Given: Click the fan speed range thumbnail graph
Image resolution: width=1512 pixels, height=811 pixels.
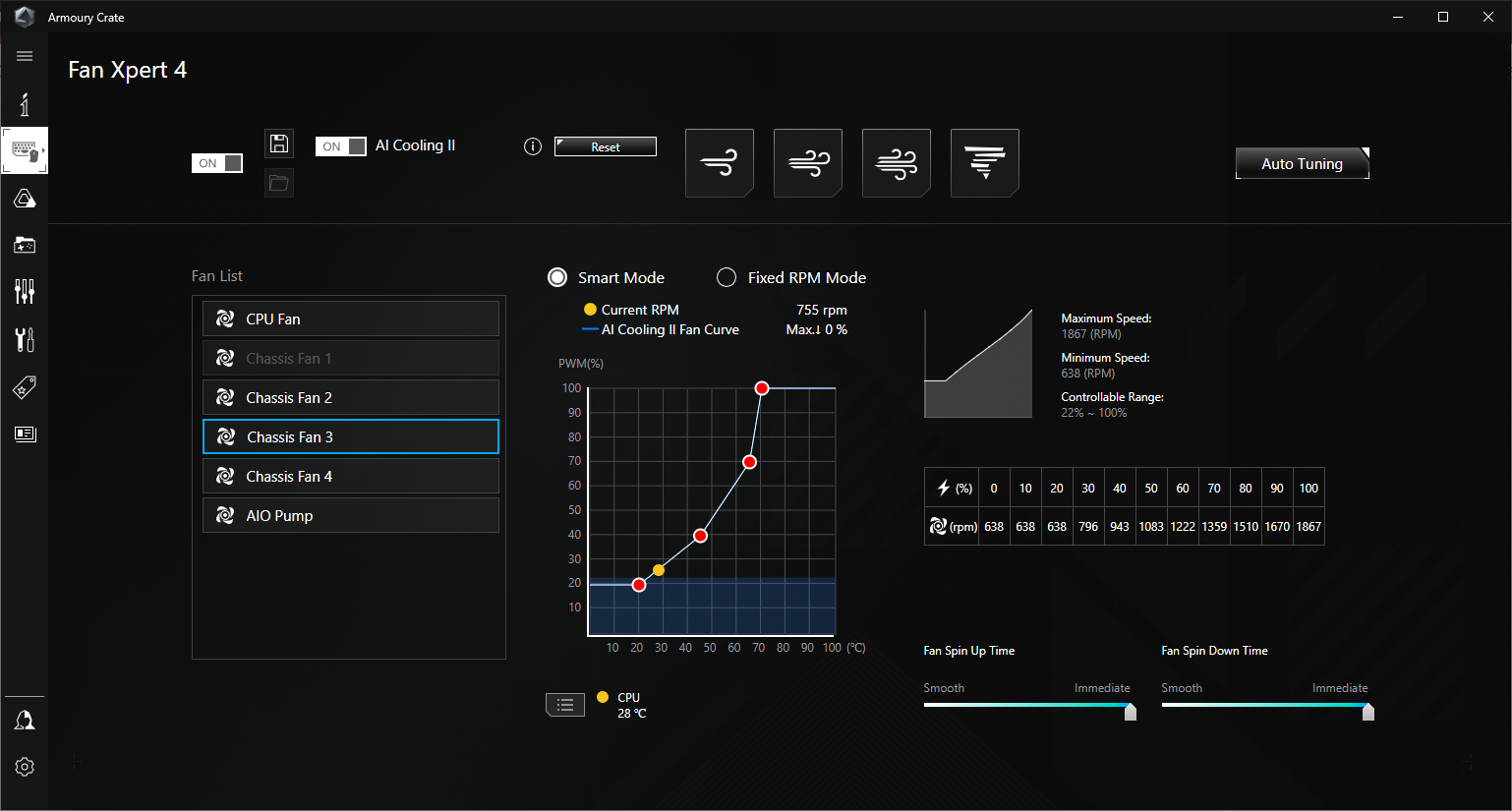Looking at the screenshot, I should (978, 364).
